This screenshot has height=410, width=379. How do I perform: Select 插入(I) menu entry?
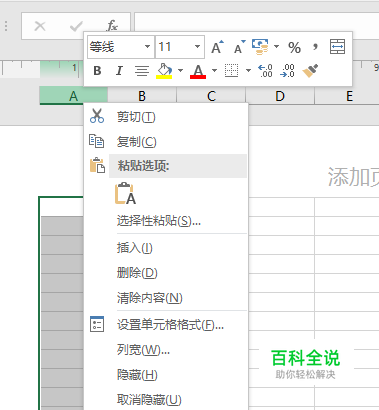click(166, 248)
